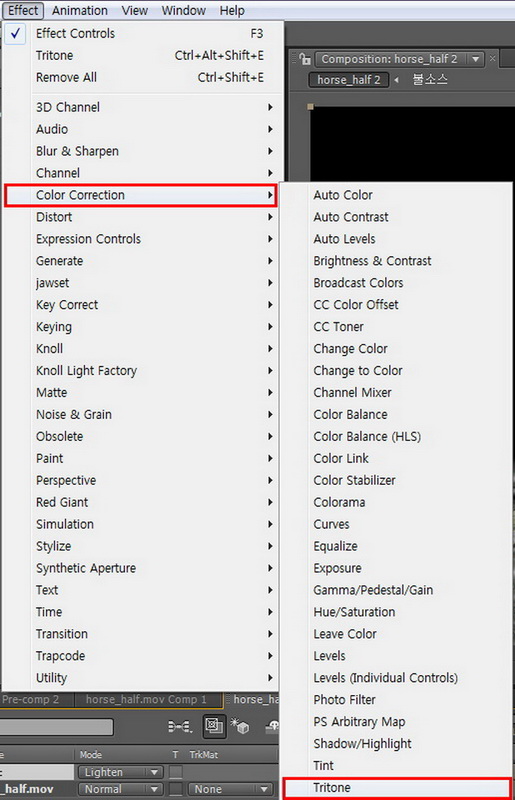Open the Normal blend mode dropdown
Image resolution: width=515 pixels, height=800 pixels.
pyautogui.click(x=120, y=789)
